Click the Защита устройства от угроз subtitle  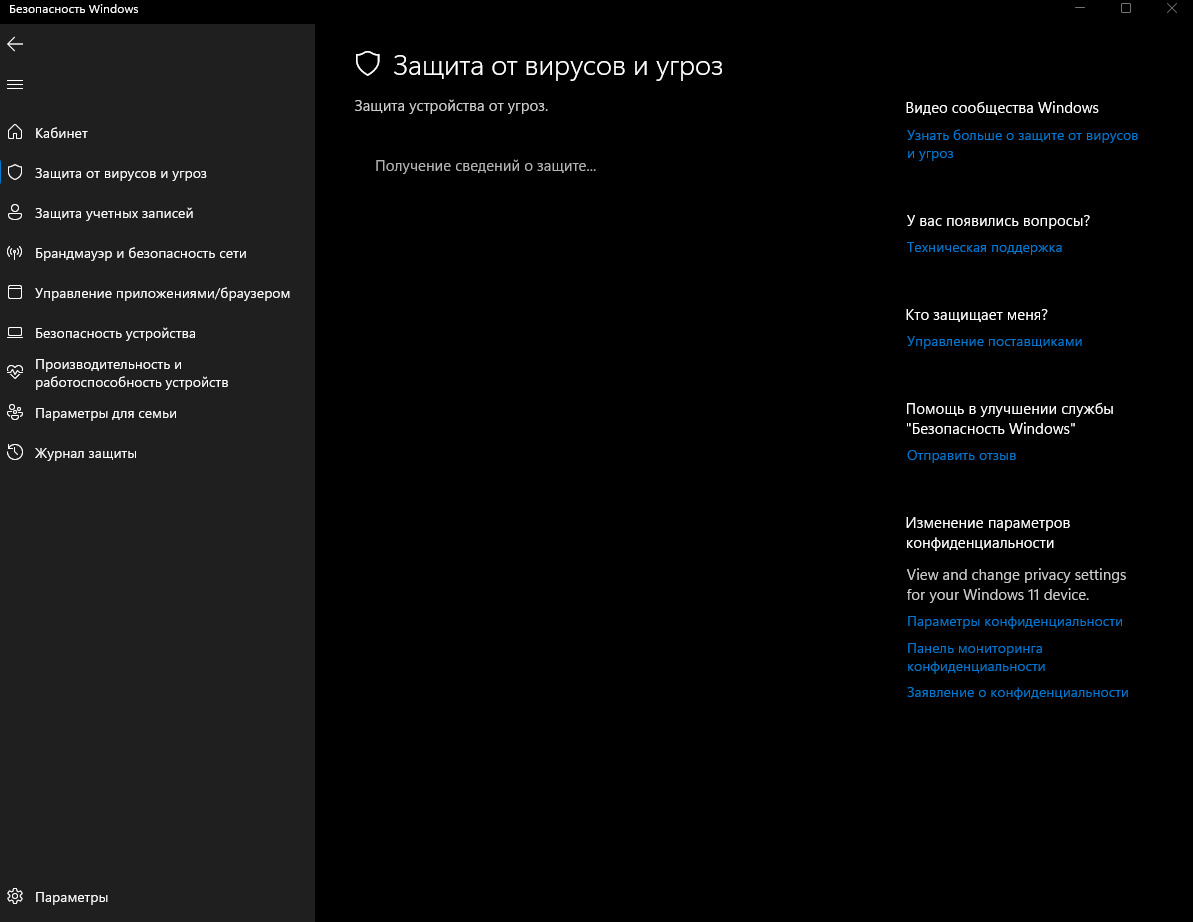pyautogui.click(x=451, y=106)
